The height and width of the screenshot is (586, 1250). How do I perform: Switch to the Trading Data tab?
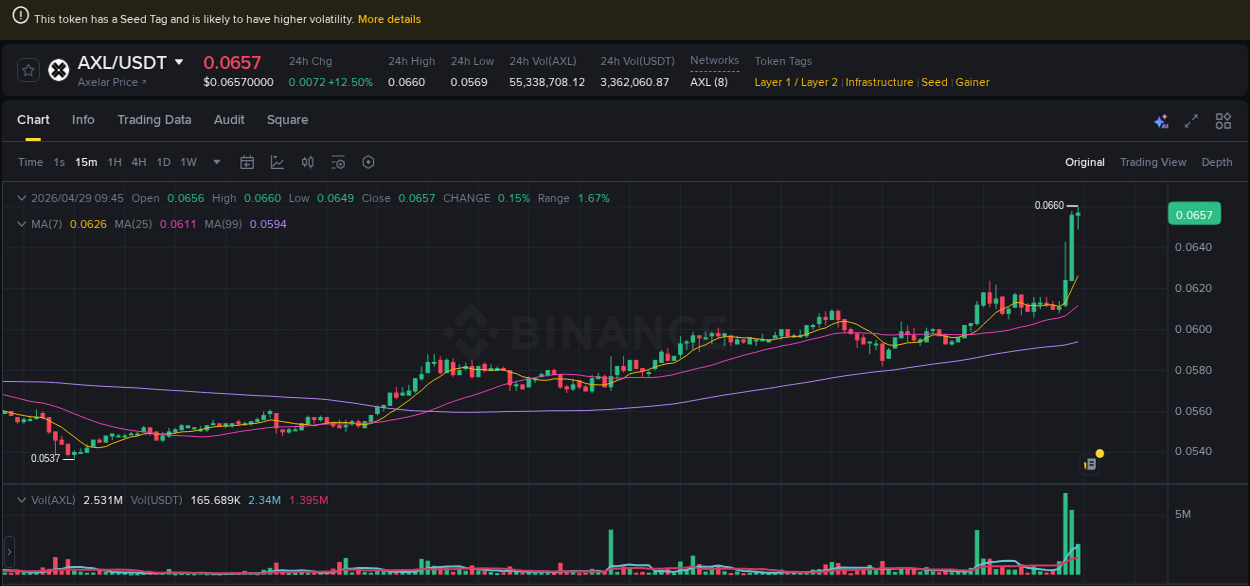click(x=154, y=120)
